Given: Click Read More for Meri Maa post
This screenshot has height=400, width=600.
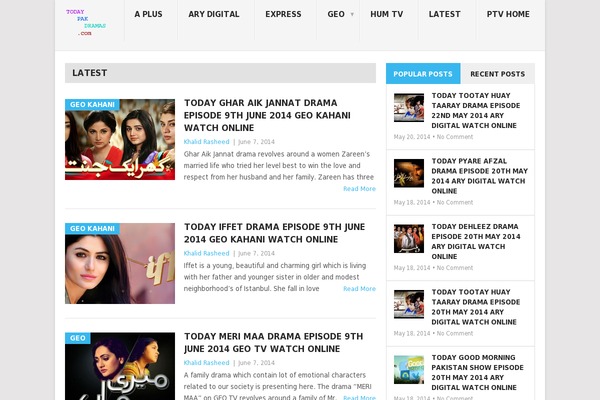Looking at the screenshot, I should click(x=359, y=397).
